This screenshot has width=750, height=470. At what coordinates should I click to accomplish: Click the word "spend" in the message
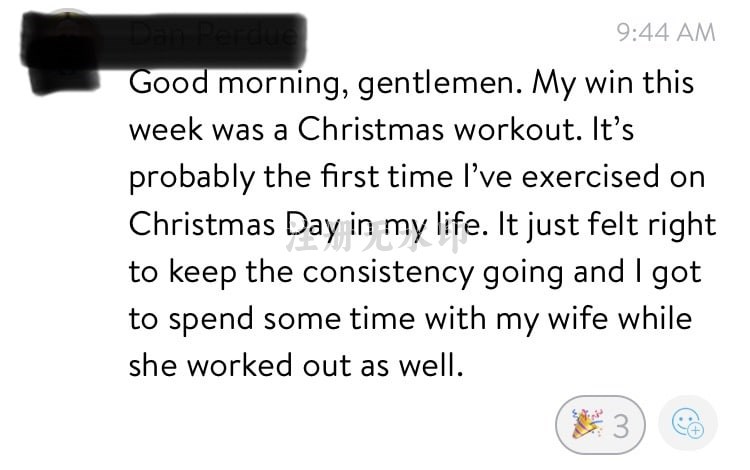(211, 319)
